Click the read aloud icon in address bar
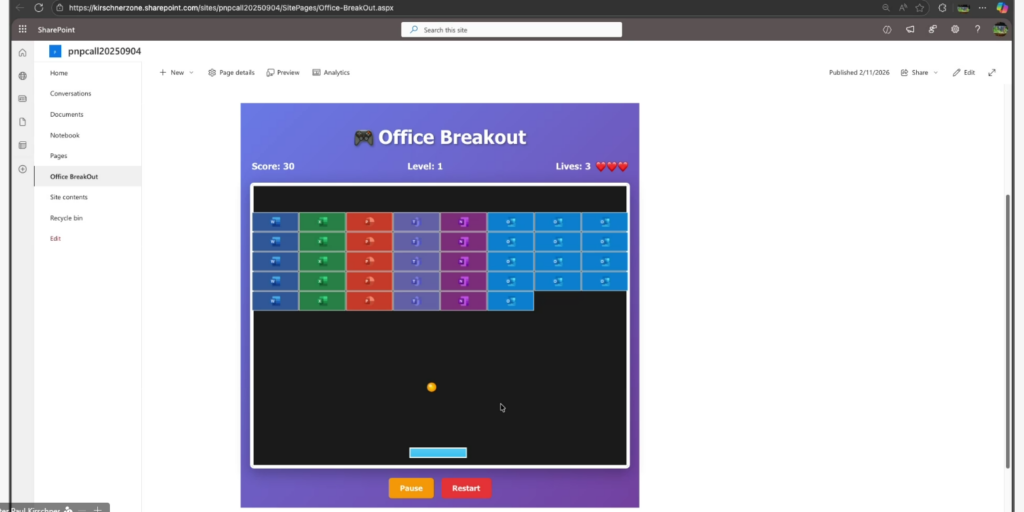This screenshot has height=512, width=1024. (903, 8)
